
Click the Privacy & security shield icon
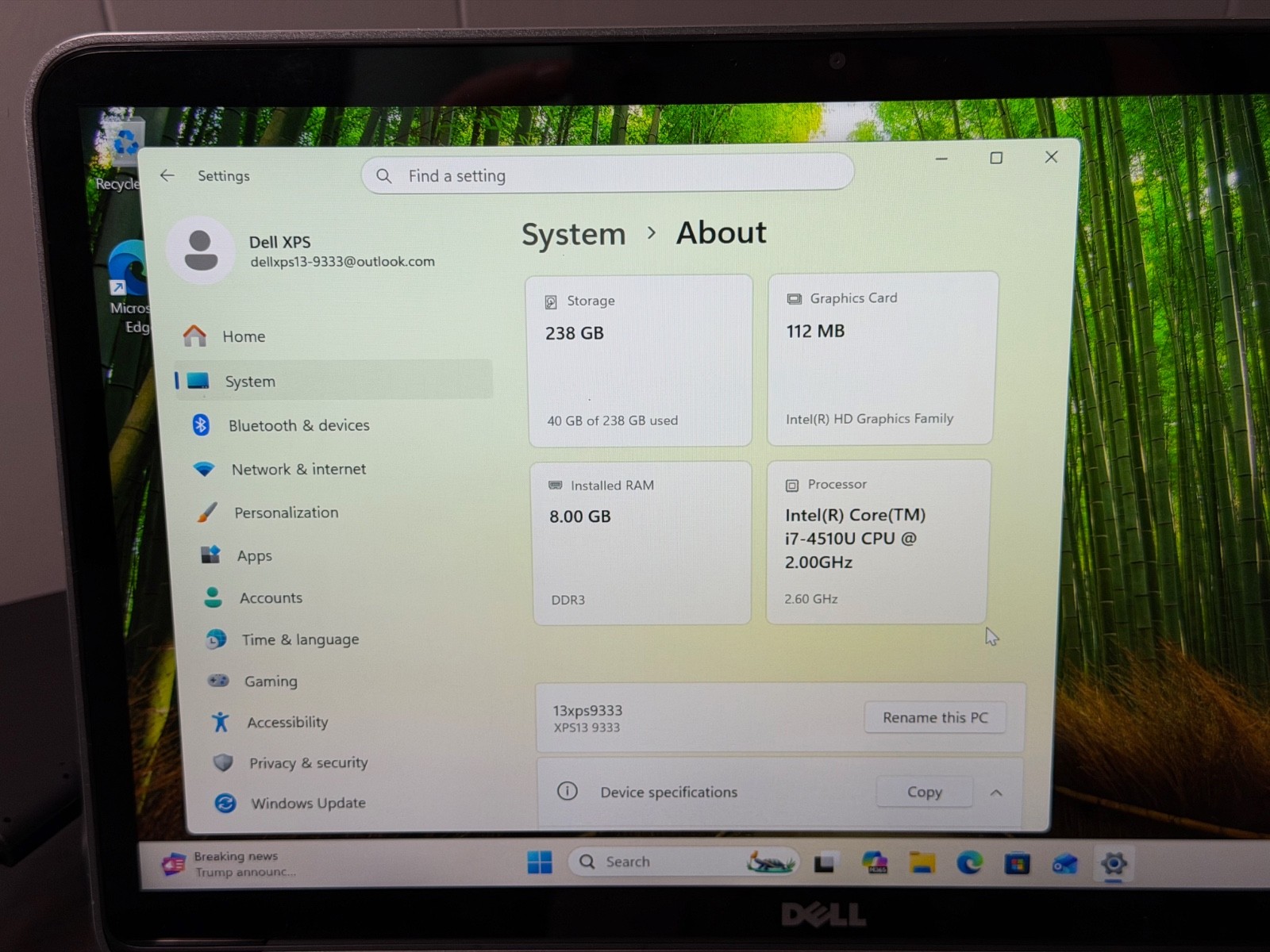[x=224, y=762]
